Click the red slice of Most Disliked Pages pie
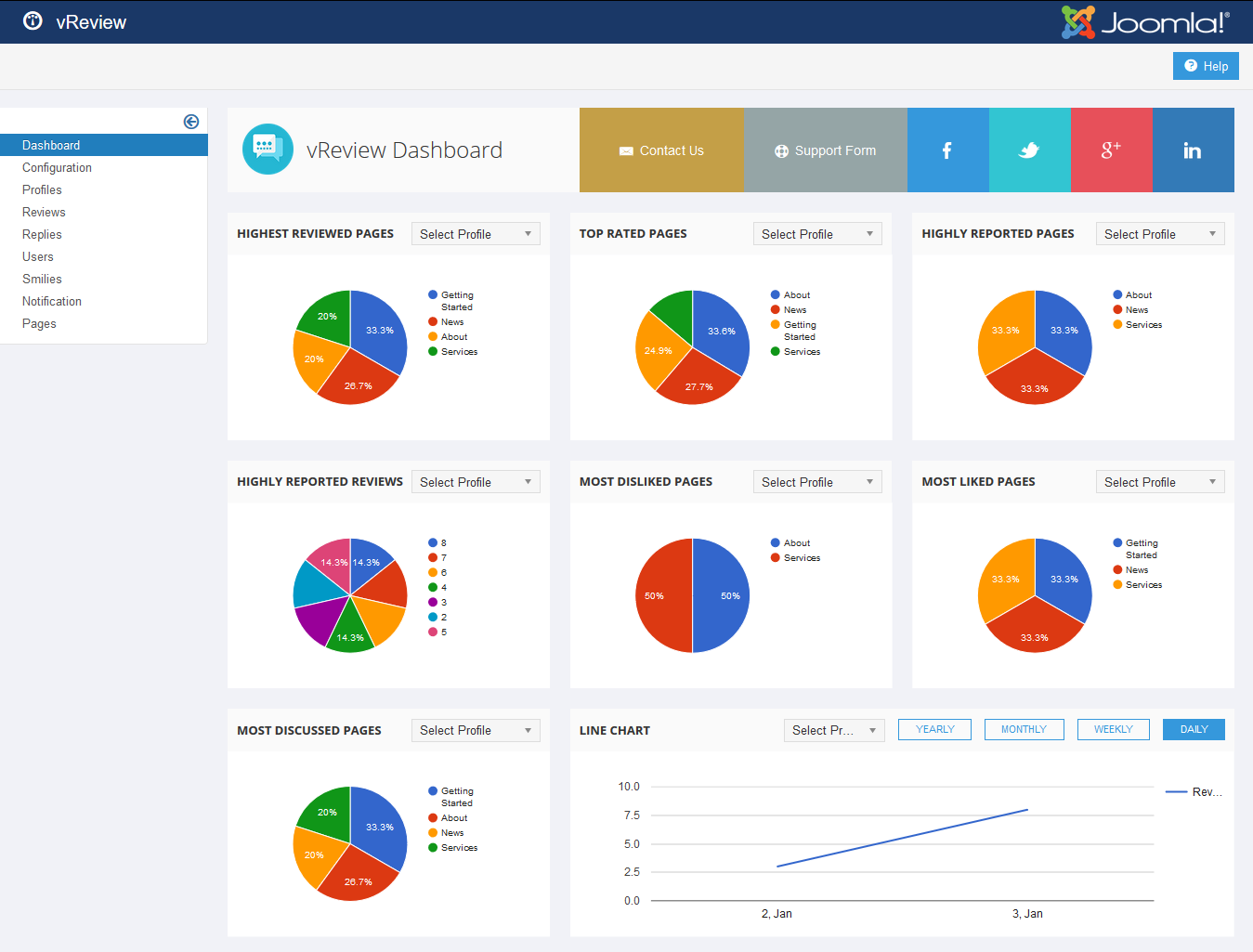Image resolution: width=1253 pixels, height=952 pixels. [x=663, y=595]
